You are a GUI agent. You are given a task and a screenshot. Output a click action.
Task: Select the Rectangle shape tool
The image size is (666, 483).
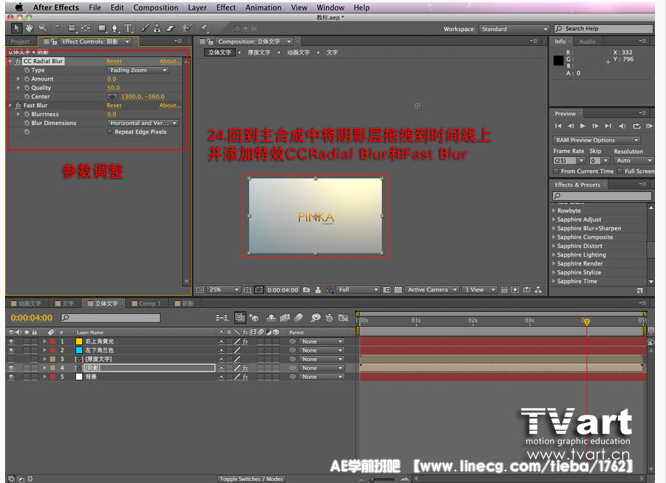tap(102, 28)
